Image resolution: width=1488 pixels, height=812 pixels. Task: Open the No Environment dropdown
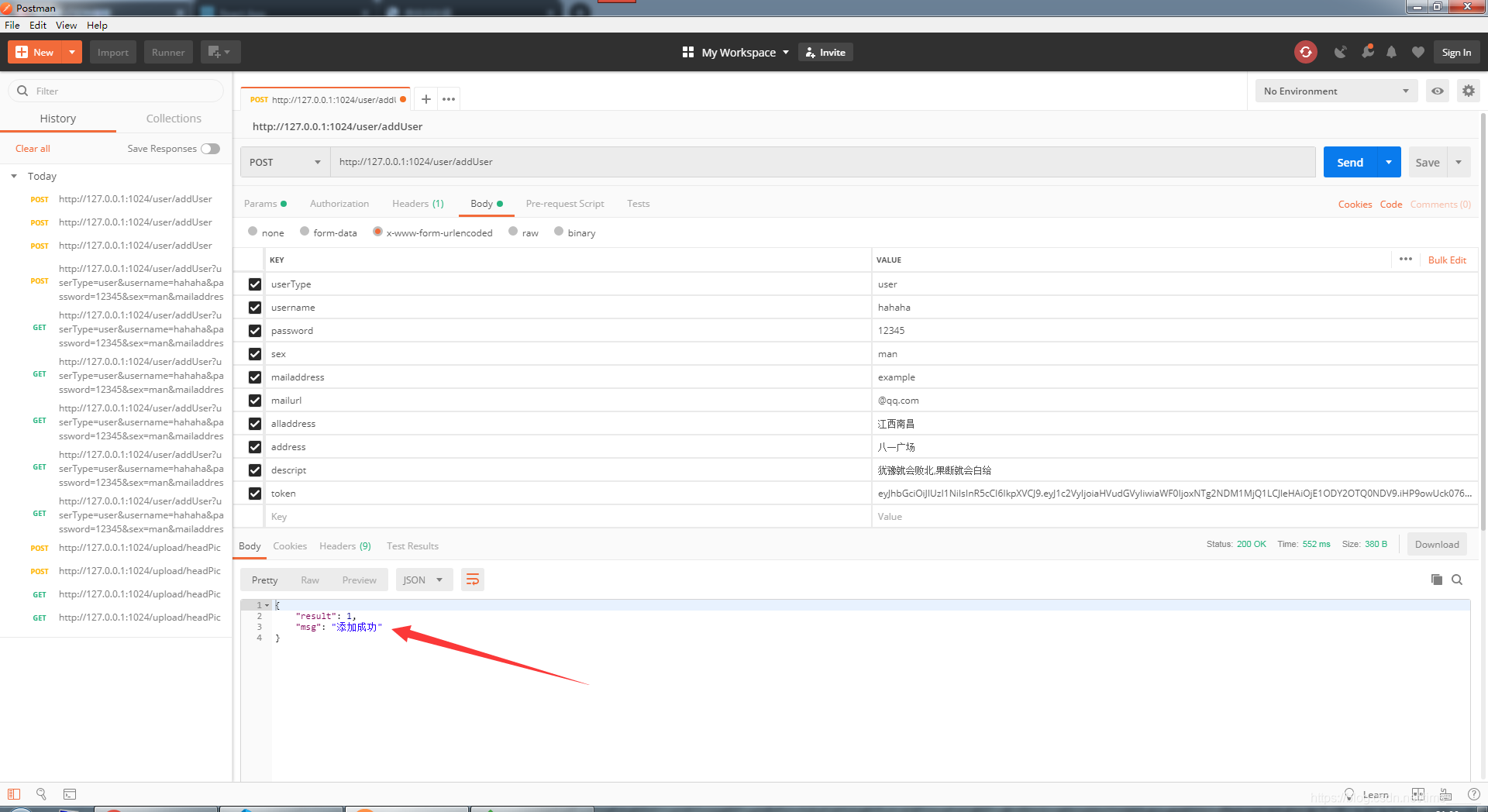(1336, 91)
